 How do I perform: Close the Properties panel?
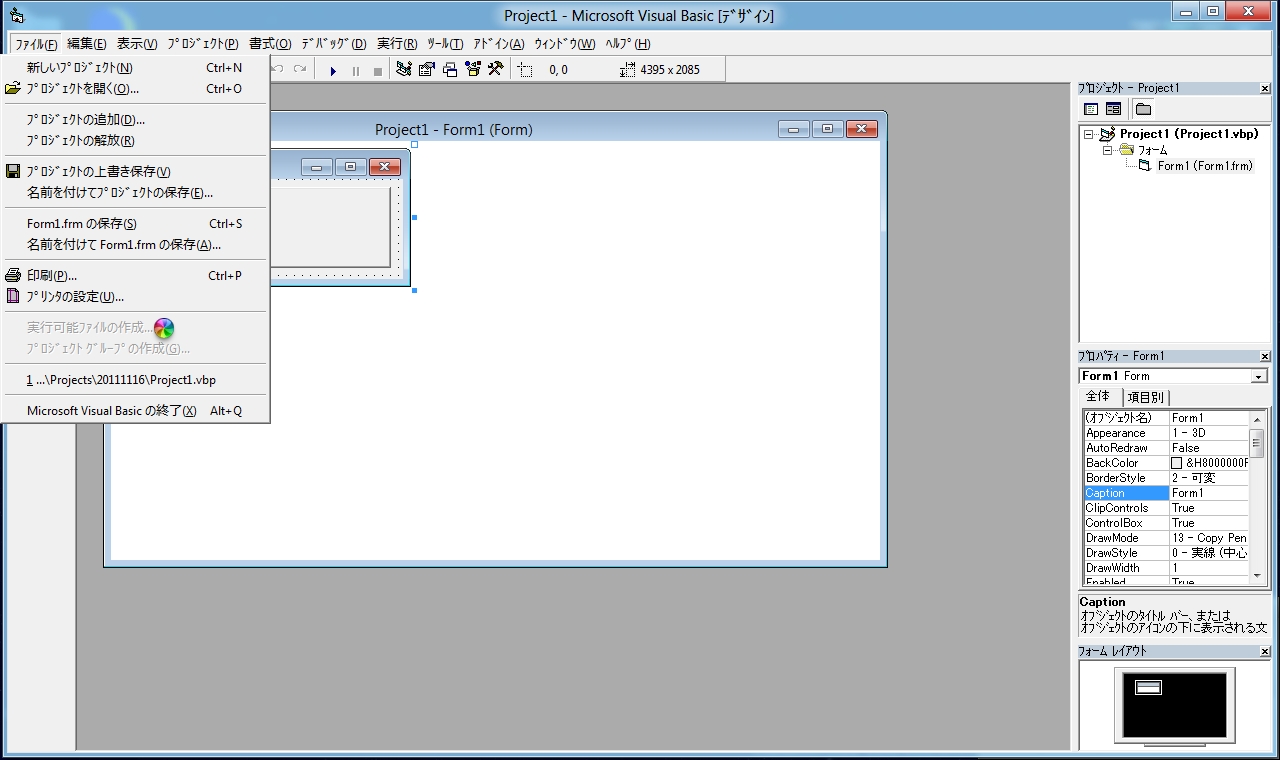(1265, 356)
